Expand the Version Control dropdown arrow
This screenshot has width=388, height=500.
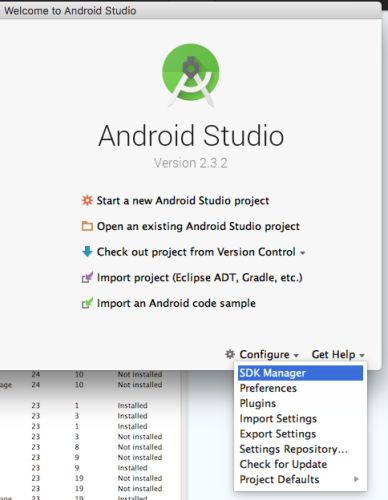point(302,253)
